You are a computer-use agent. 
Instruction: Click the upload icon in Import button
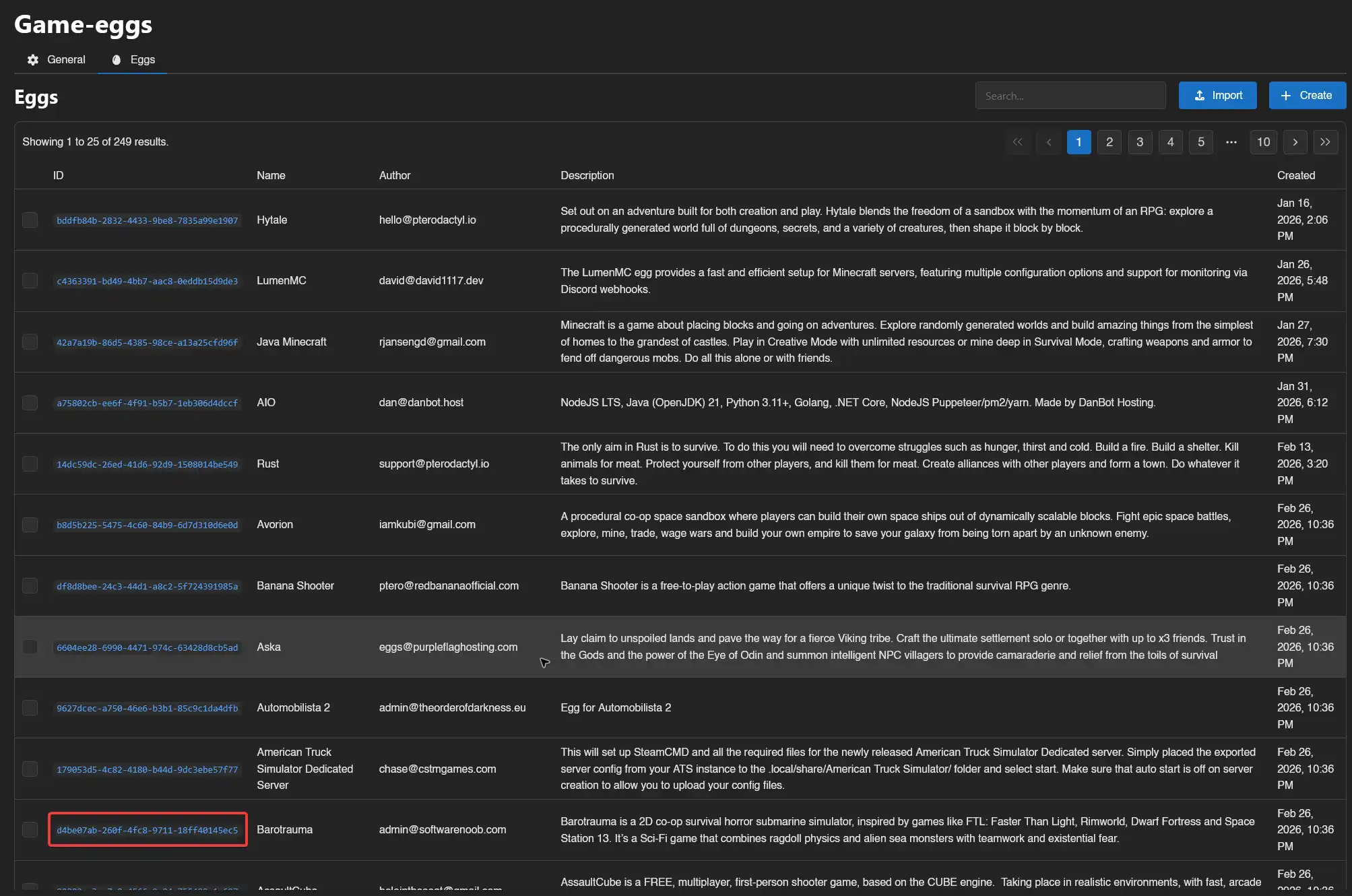(1199, 96)
